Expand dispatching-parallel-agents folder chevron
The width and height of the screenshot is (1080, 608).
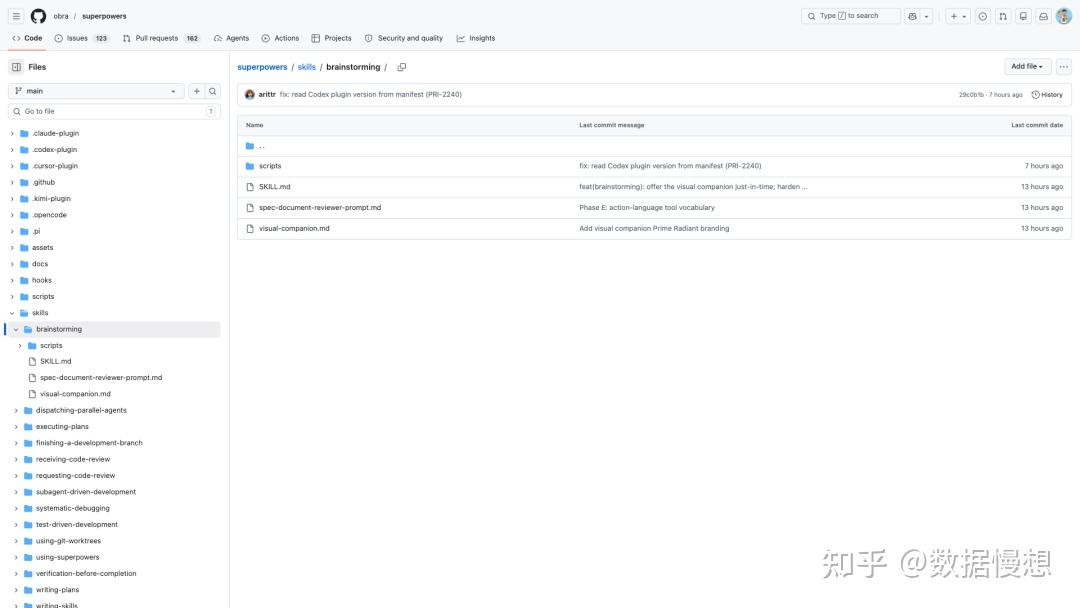click(16, 410)
